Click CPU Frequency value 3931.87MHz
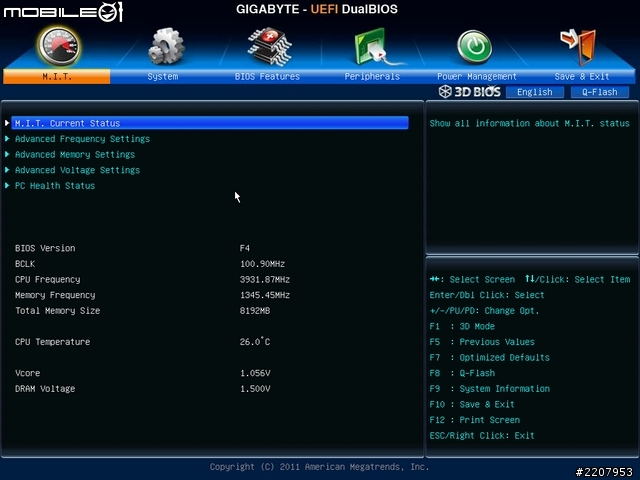640x480 pixels. click(x=265, y=280)
